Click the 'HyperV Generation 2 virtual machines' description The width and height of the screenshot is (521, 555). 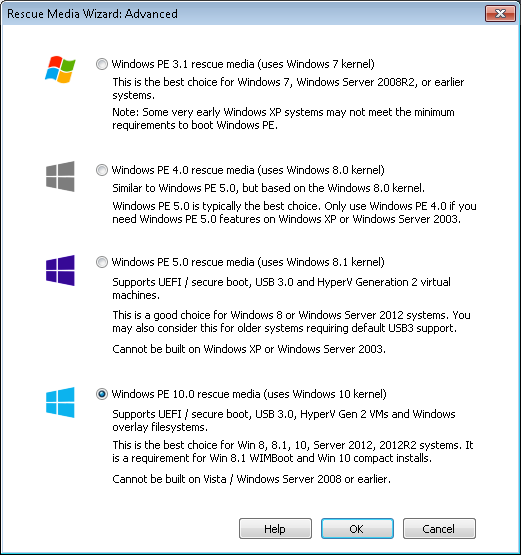pos(281,288)
